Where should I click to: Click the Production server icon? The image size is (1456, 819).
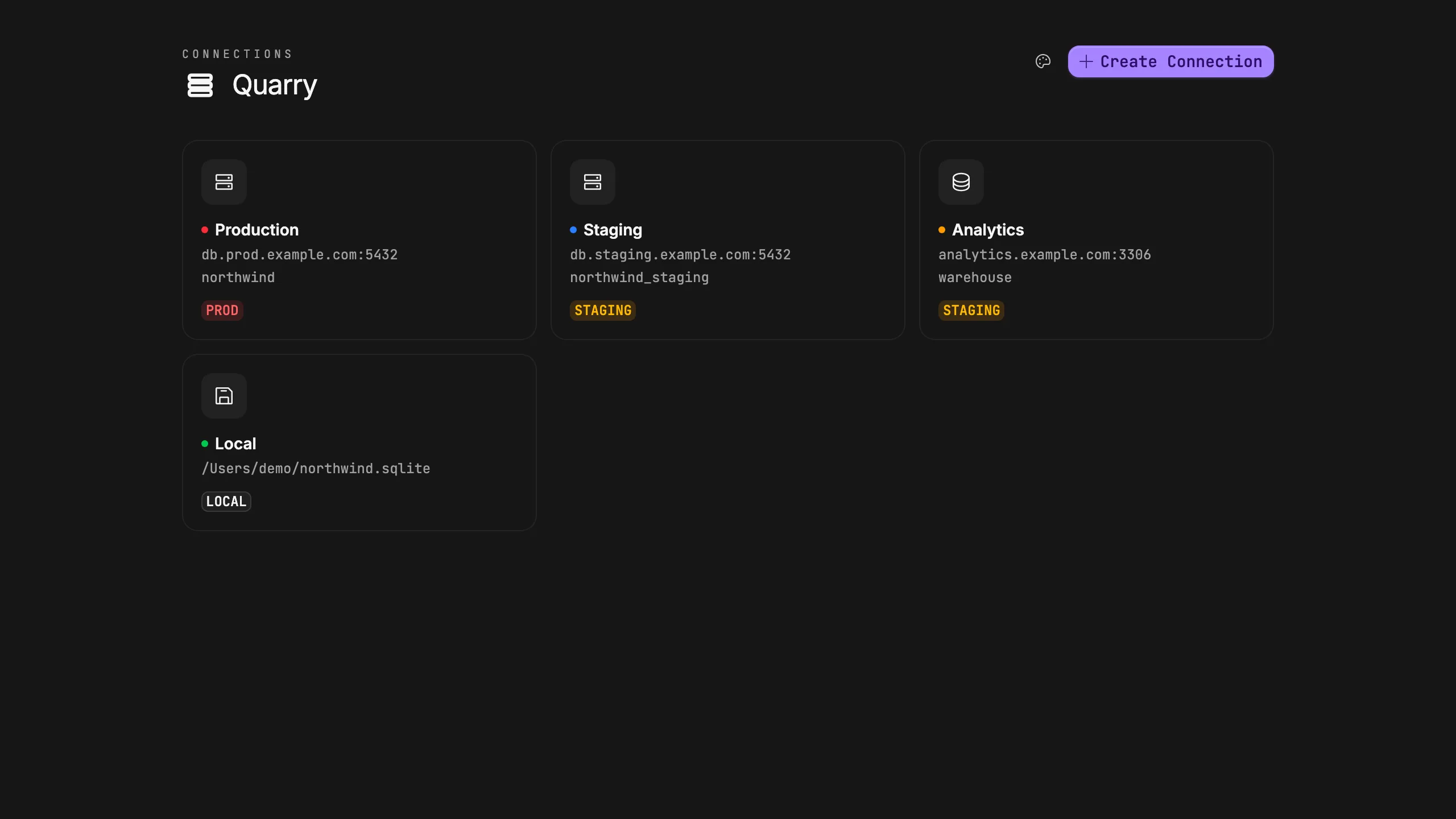click(x=224, y=182)
